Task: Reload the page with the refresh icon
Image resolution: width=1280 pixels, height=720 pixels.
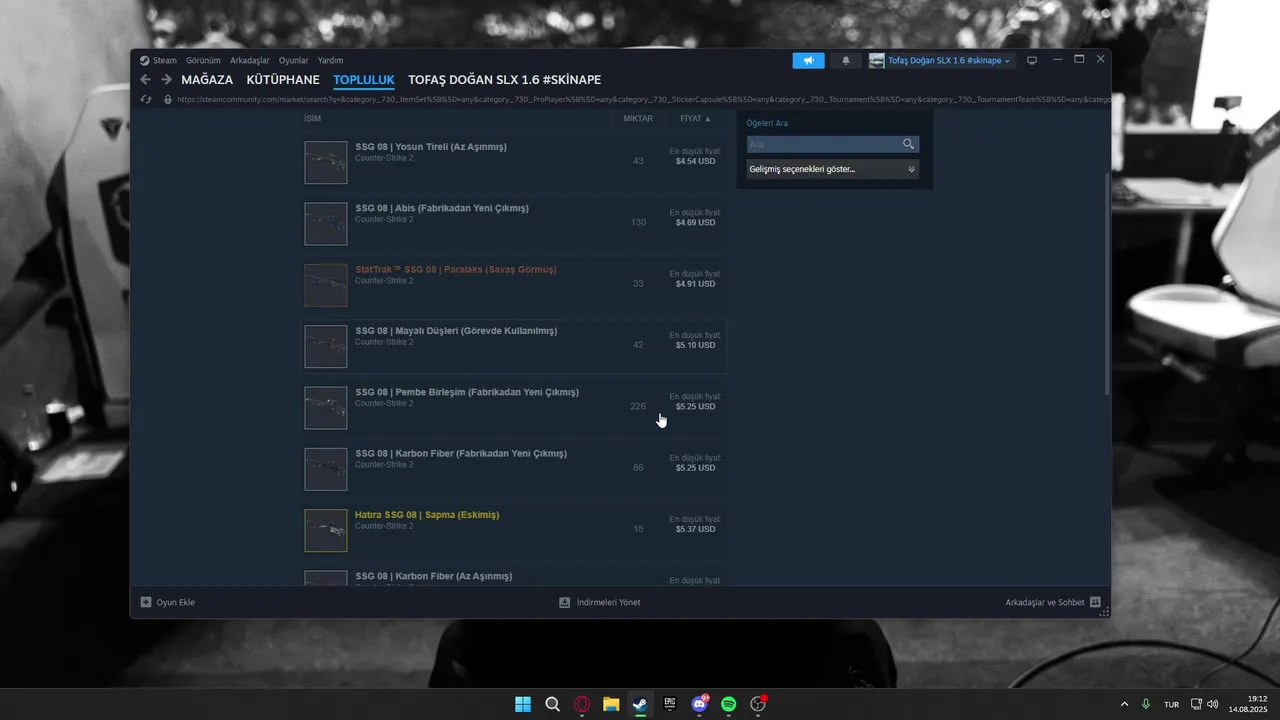Action: (146, 99)
